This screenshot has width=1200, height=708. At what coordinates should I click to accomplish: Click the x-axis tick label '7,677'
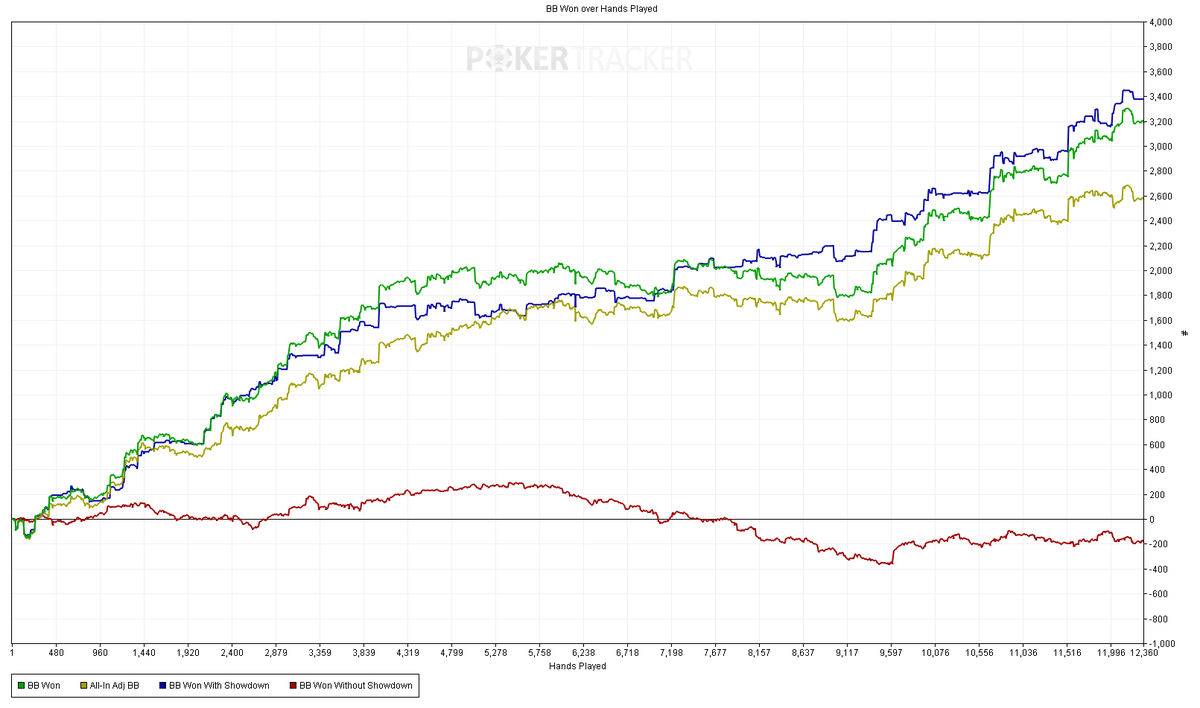pyautogui.click(x=715, y=653)
